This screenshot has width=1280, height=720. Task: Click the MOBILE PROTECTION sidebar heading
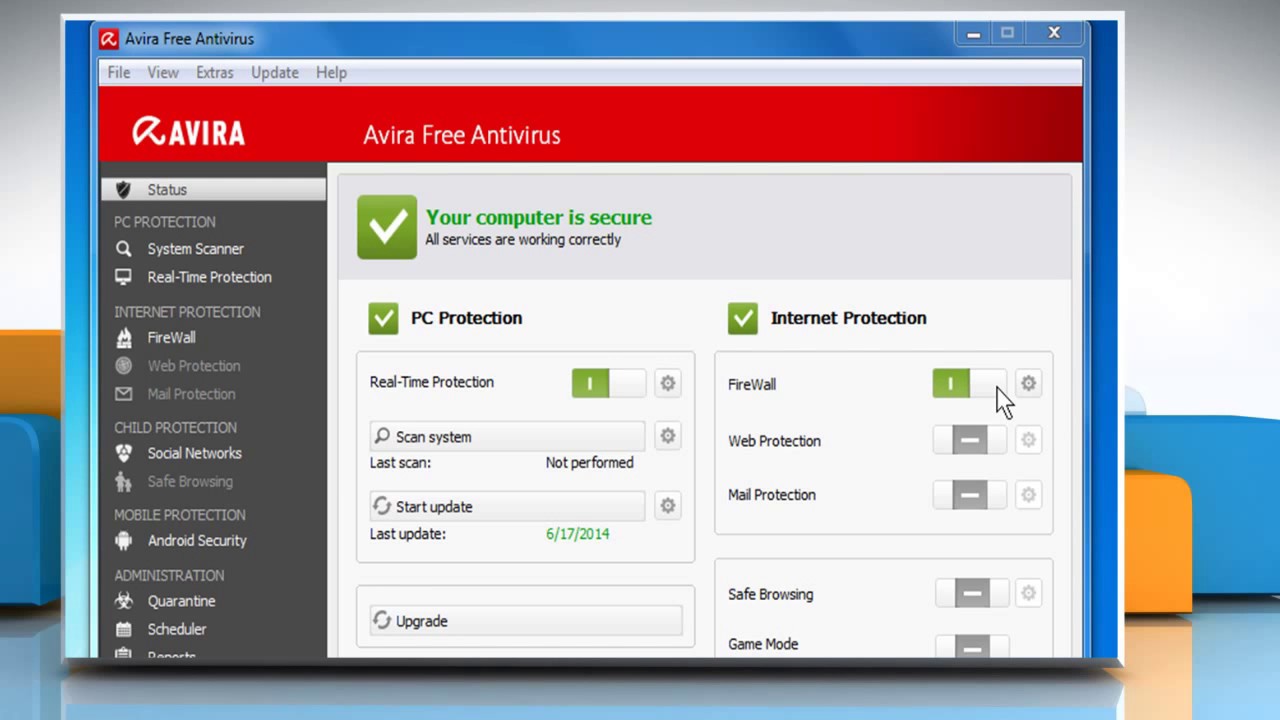tap(179, 515)
